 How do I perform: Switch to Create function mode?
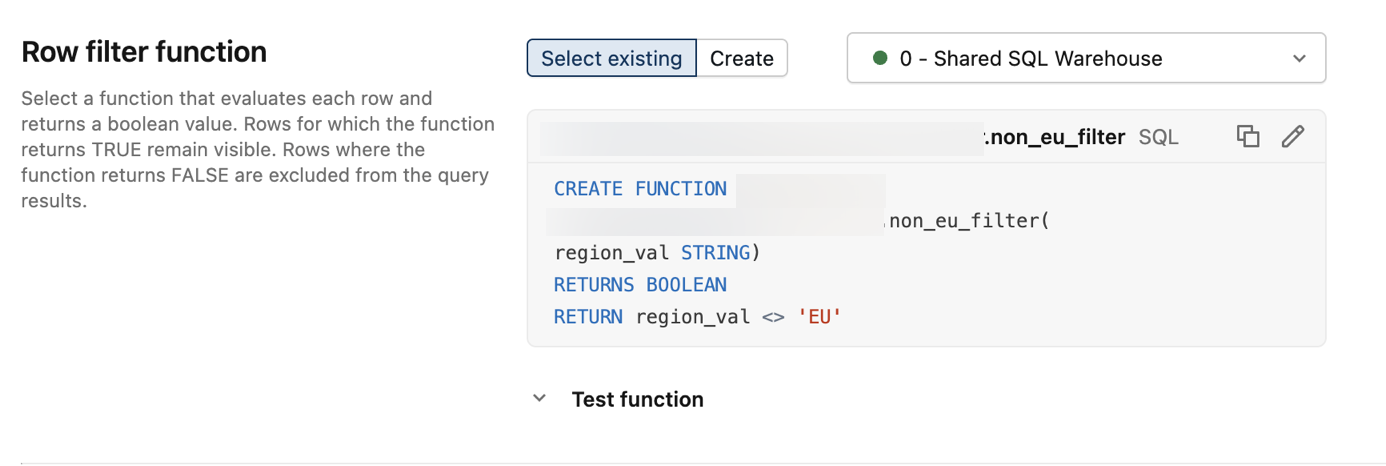[741, 58]
